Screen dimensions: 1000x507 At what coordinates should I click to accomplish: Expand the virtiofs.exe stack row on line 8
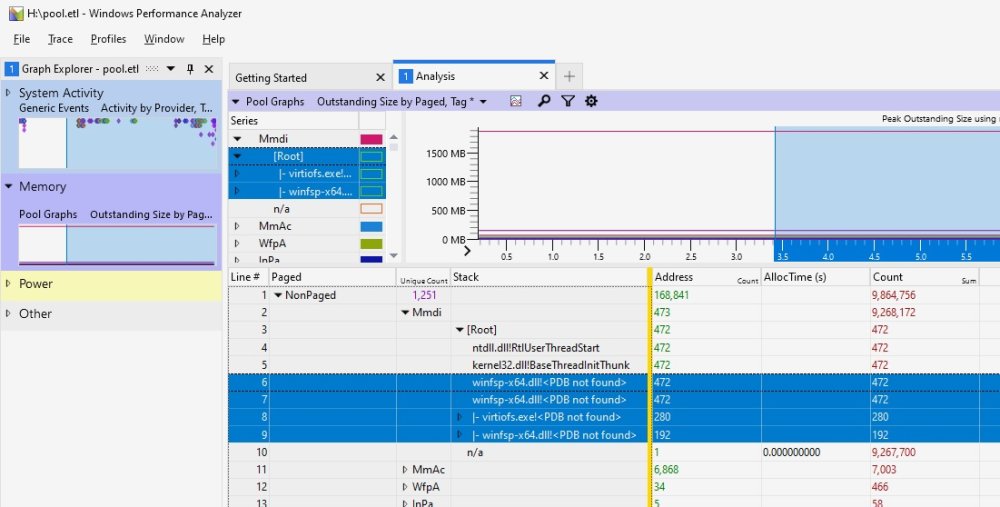coord(460,417)
